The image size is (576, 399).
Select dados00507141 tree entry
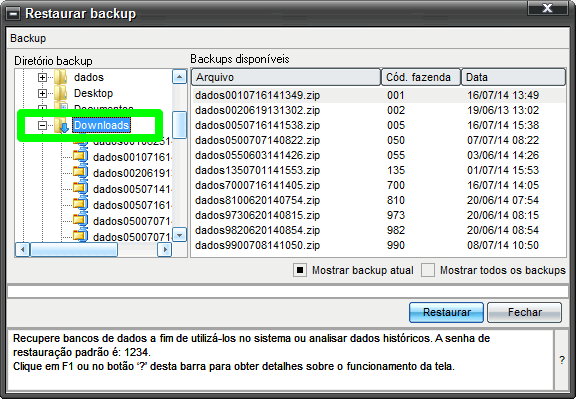(x=132, y=189)
